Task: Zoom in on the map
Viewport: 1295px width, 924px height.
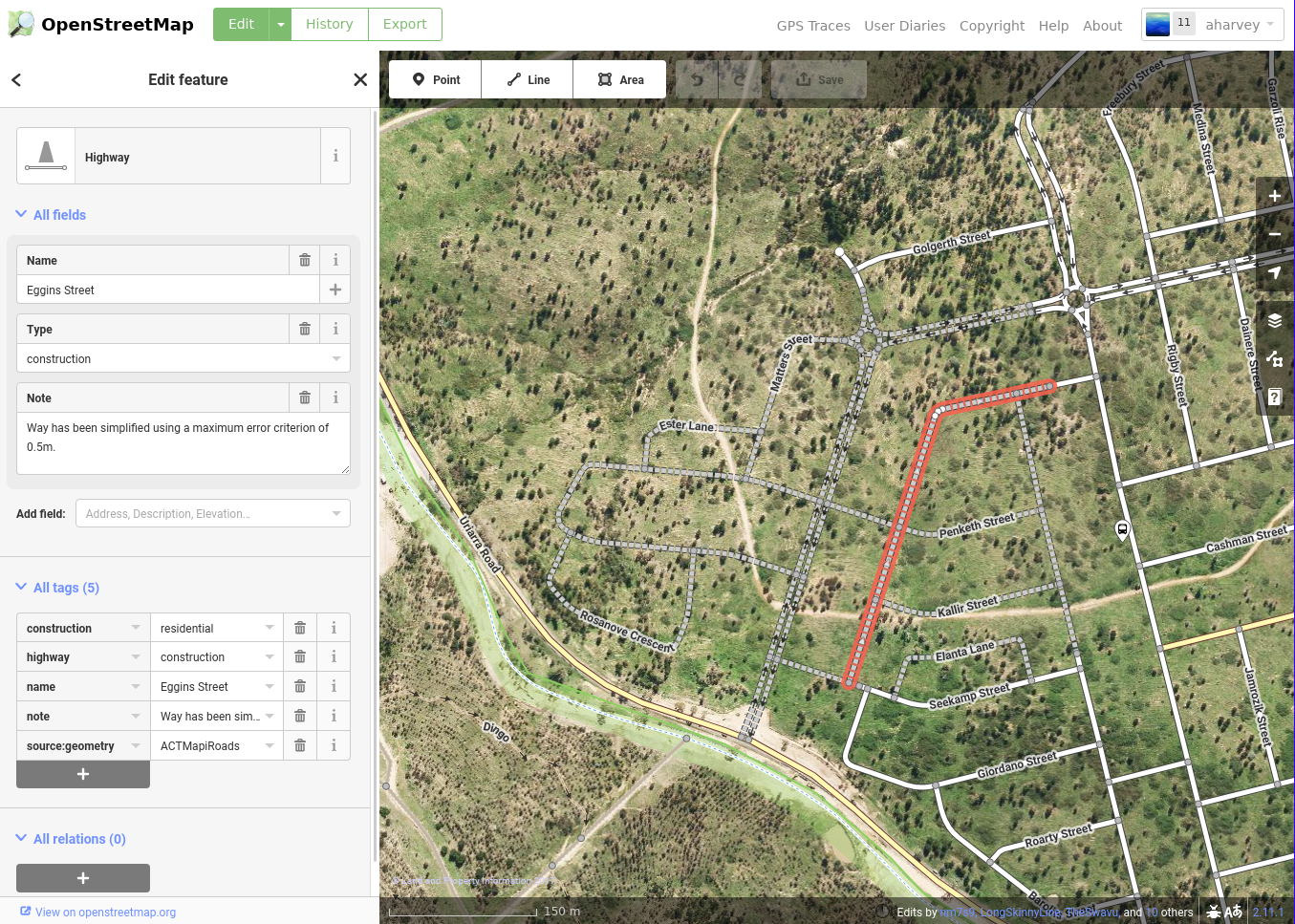Action: tap(1275, 196)
